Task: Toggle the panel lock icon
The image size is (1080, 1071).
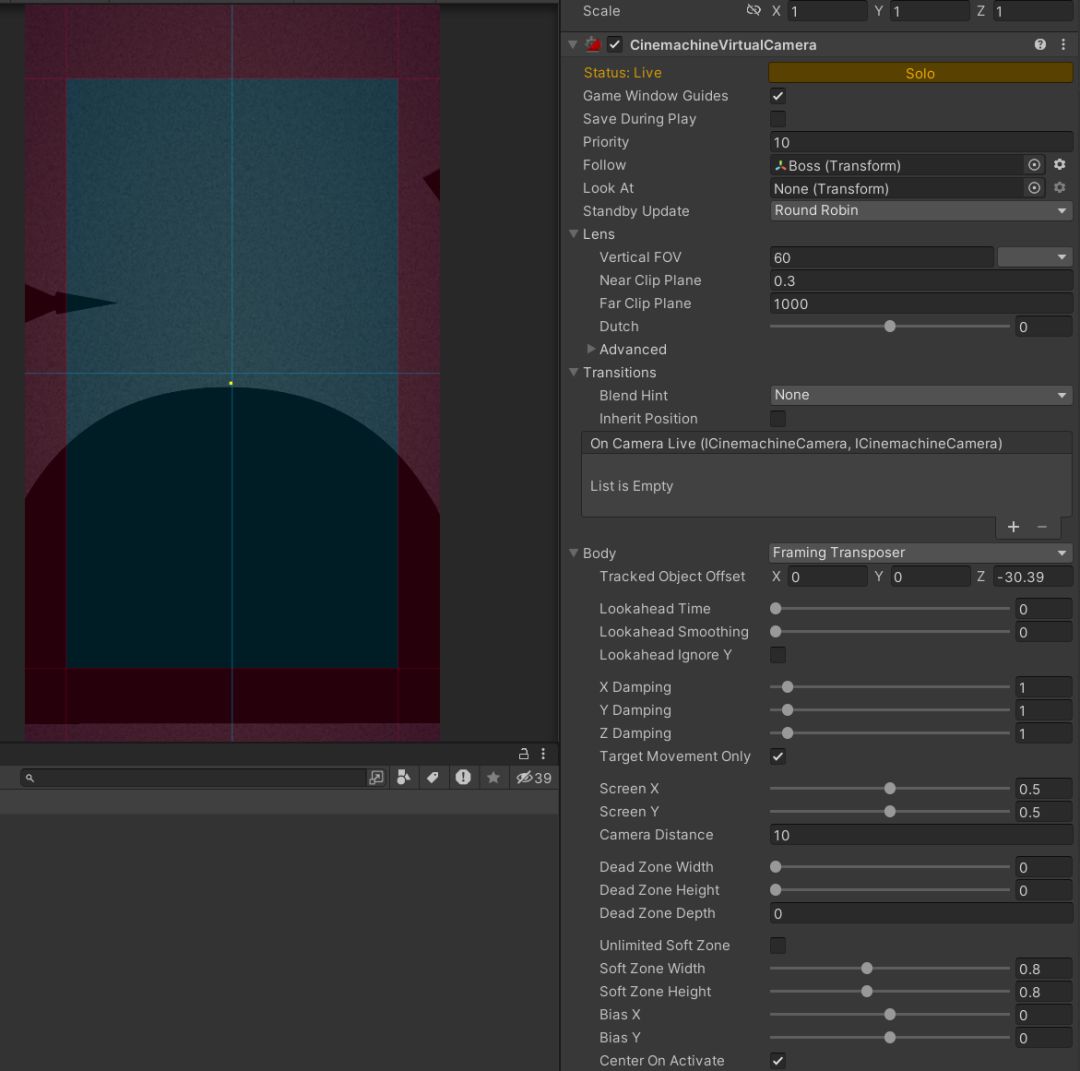Action: 523,754
